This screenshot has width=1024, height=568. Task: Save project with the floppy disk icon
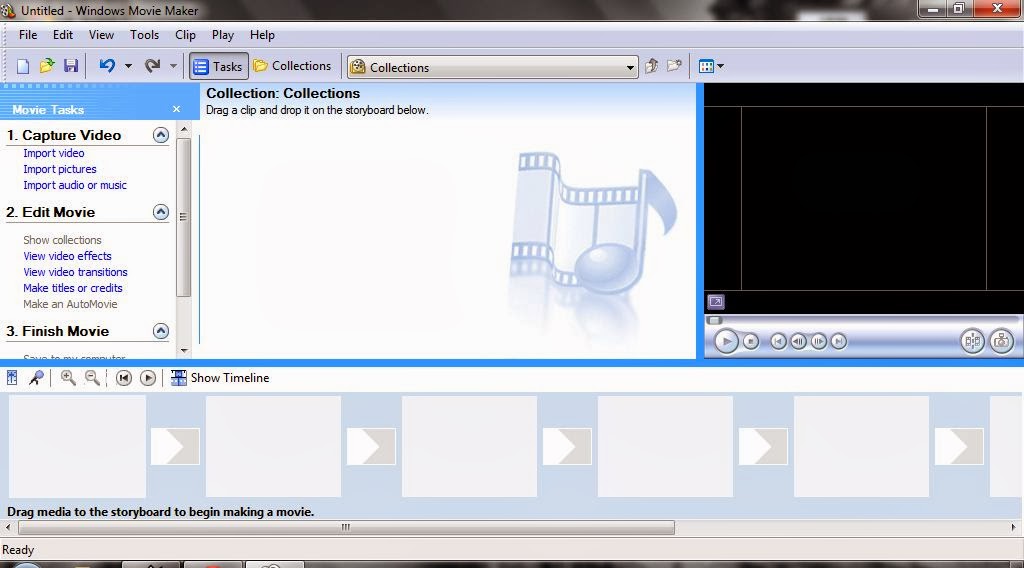[71, 66]
